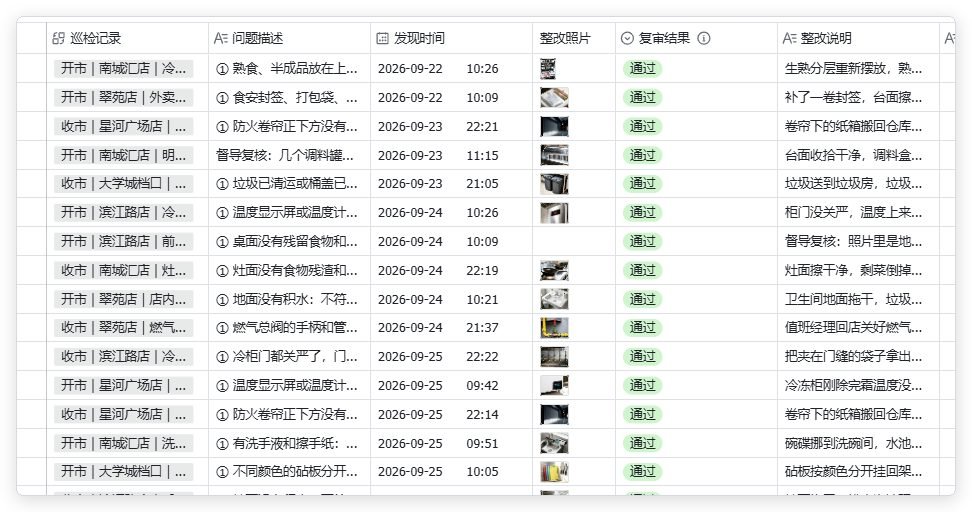
Task: Click 通过 tag in the 2026-09-23 11:15 row
Action: 642,155
